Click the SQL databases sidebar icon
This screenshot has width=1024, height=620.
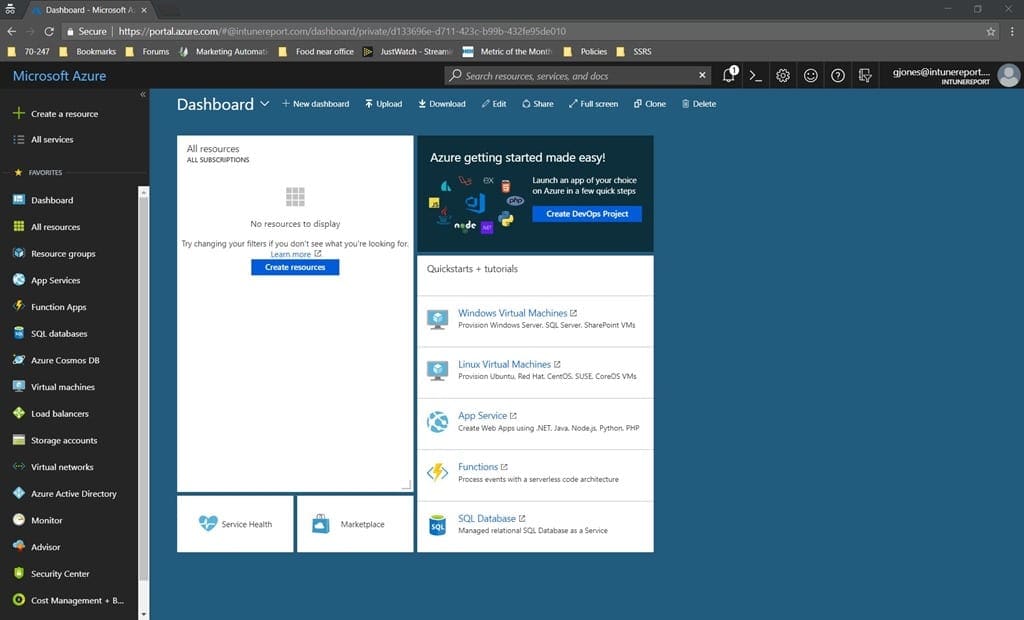coord(19,333)
